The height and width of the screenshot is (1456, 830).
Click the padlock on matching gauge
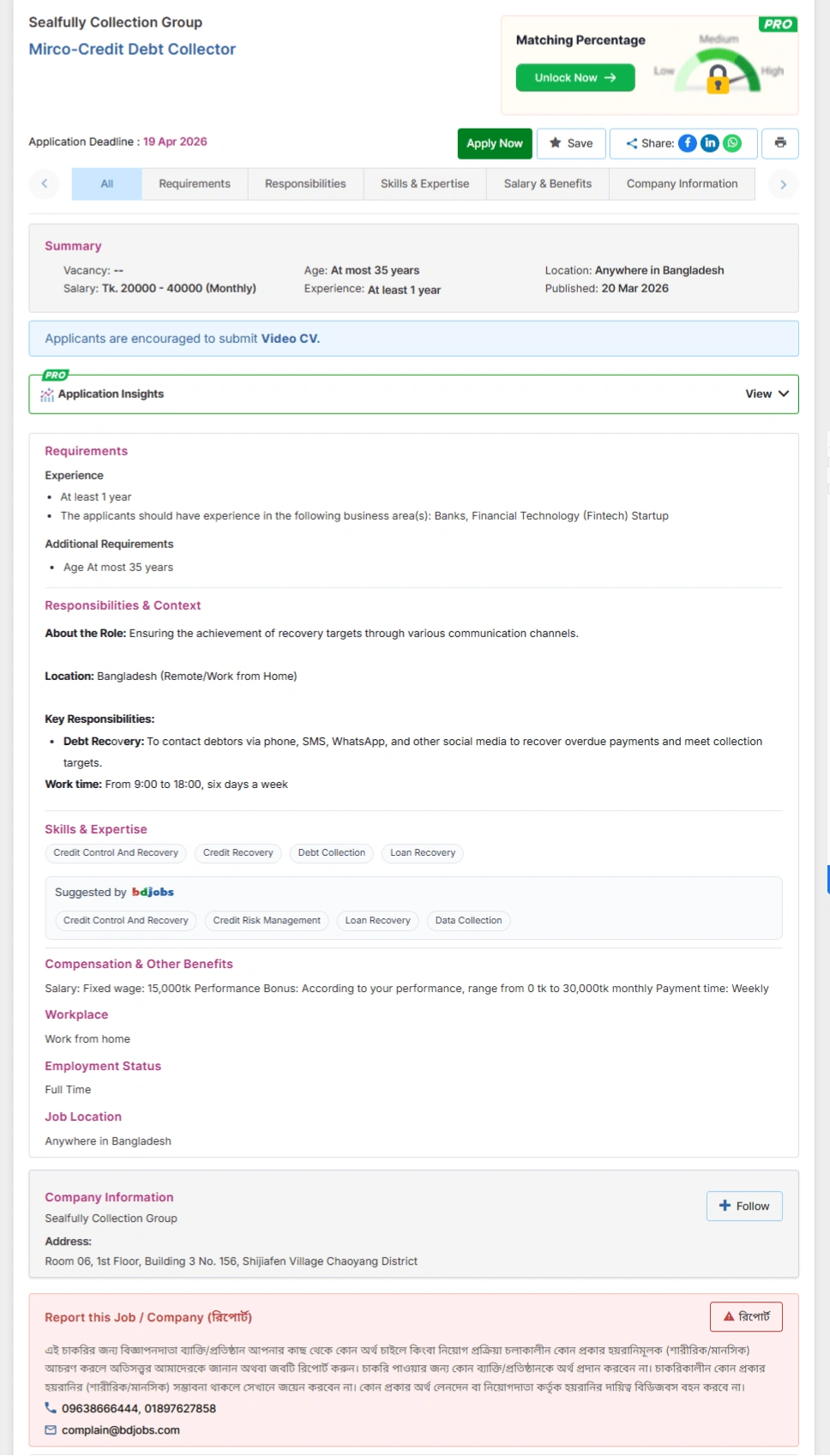click(x=718, y=80)
